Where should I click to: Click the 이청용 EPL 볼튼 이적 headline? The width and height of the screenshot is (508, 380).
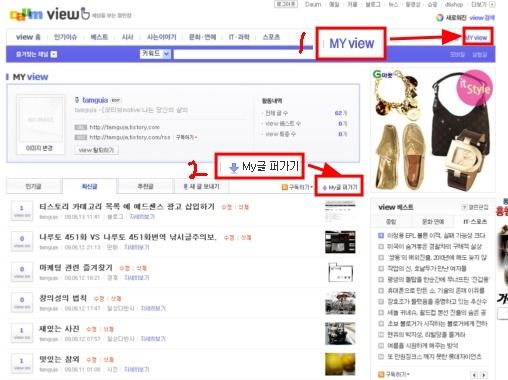tap(436, 236)
